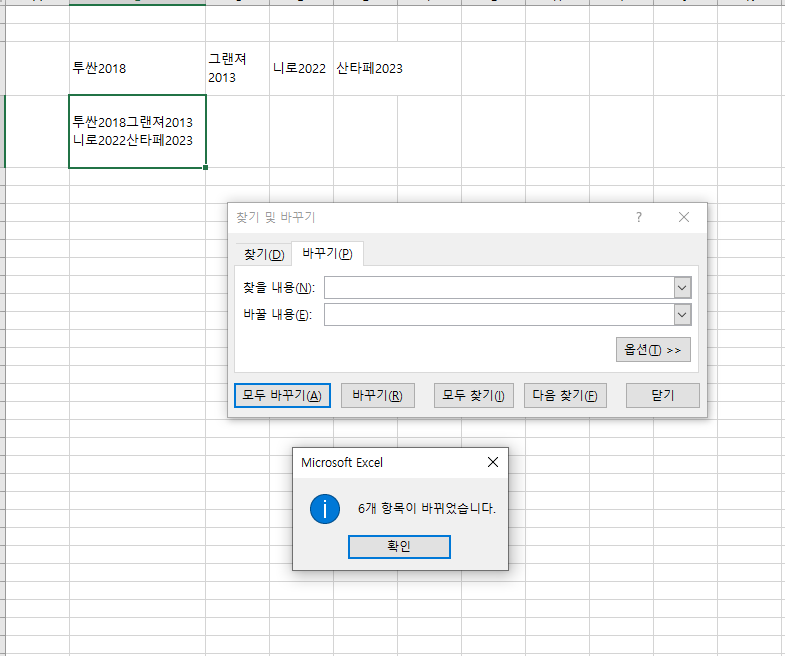
Task: Click 모두 찾기(I) button
Action: pyautogui.click(x=474, y=396)
